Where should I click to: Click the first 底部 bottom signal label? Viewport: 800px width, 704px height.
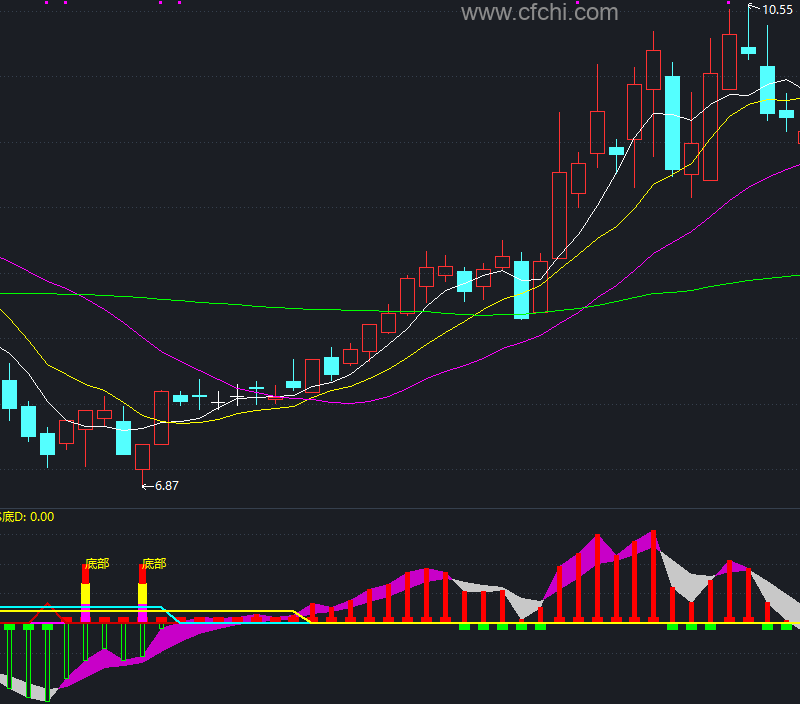(x=97, y=564)
